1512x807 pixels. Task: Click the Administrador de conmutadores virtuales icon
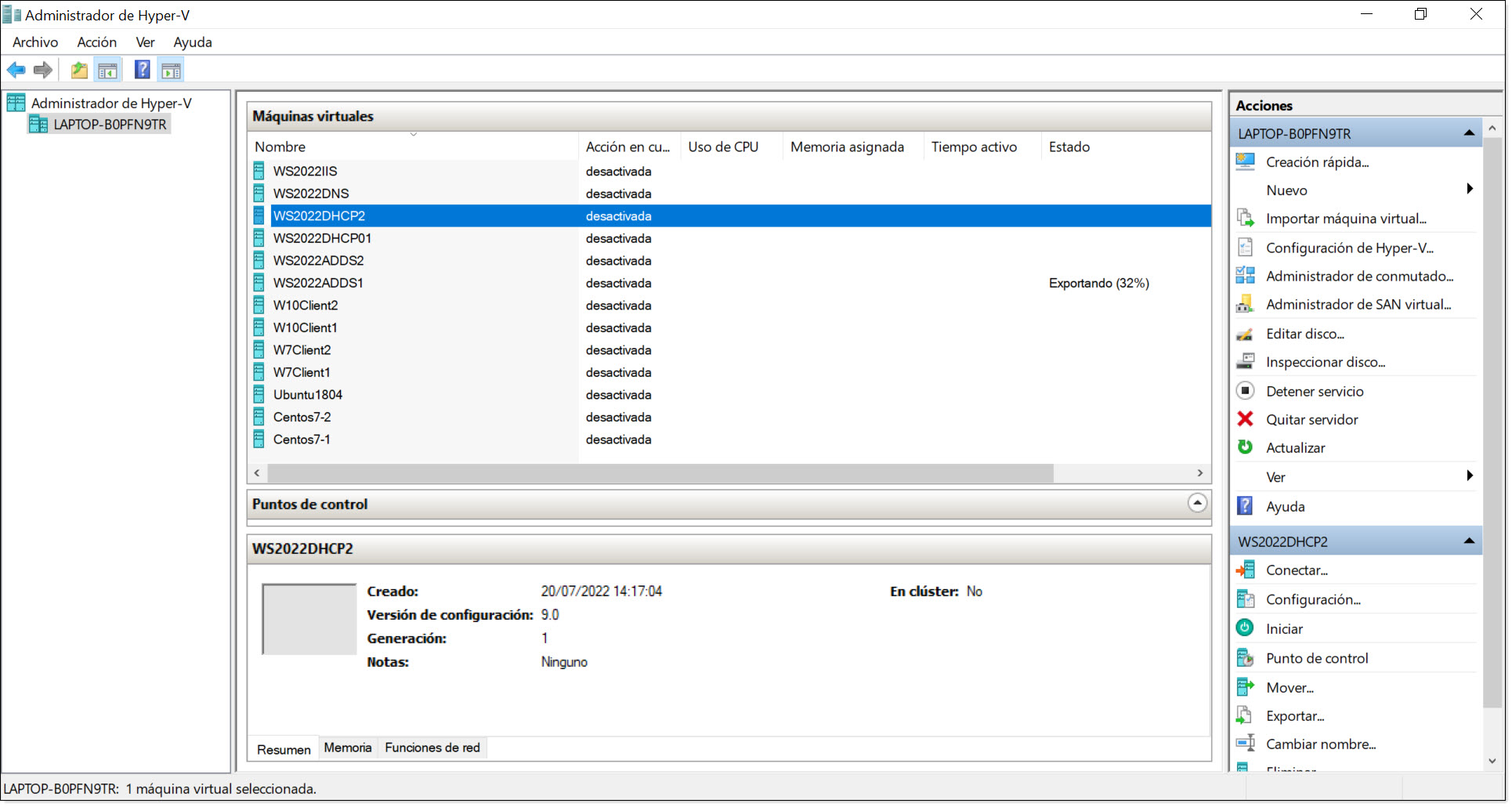tap(1246, 275)
